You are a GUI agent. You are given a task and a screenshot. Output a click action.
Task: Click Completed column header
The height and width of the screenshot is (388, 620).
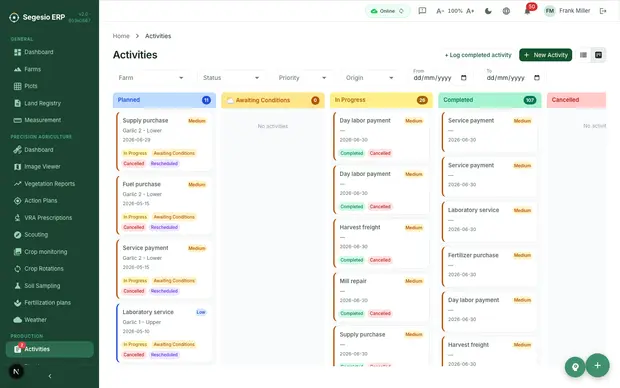click(490, 100)
